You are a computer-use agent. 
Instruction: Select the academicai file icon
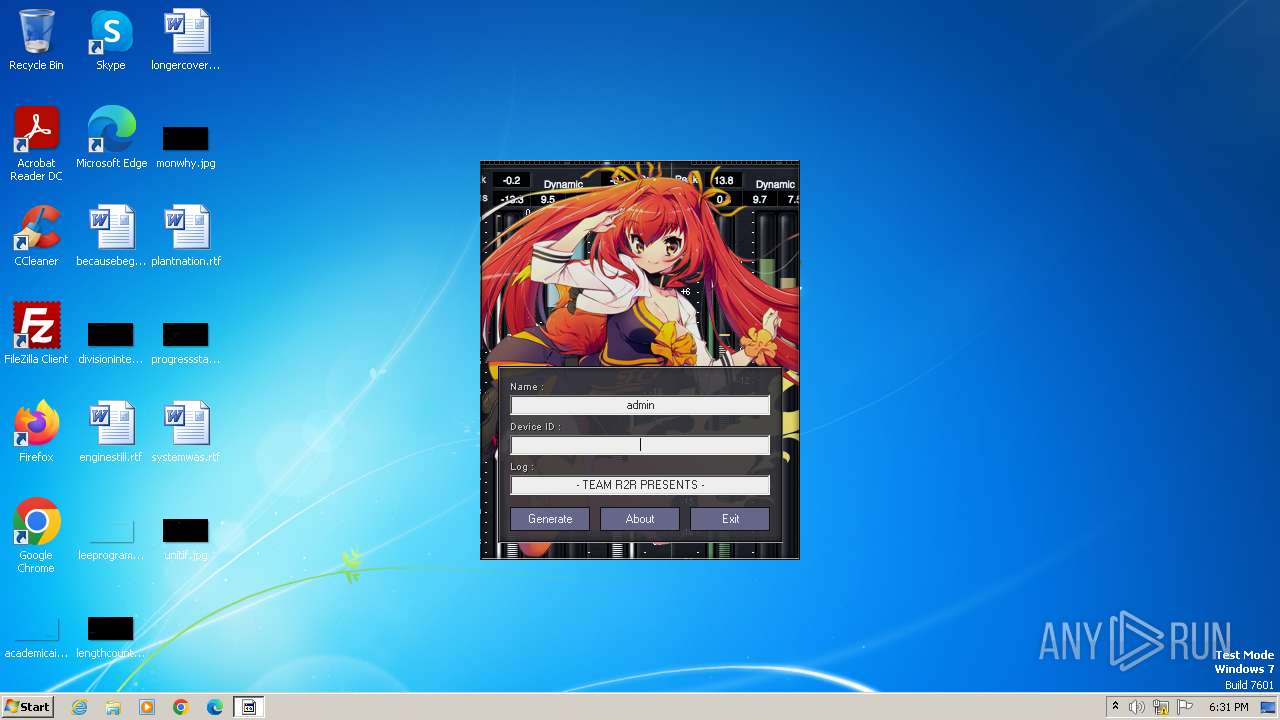[x=36, y=638]
